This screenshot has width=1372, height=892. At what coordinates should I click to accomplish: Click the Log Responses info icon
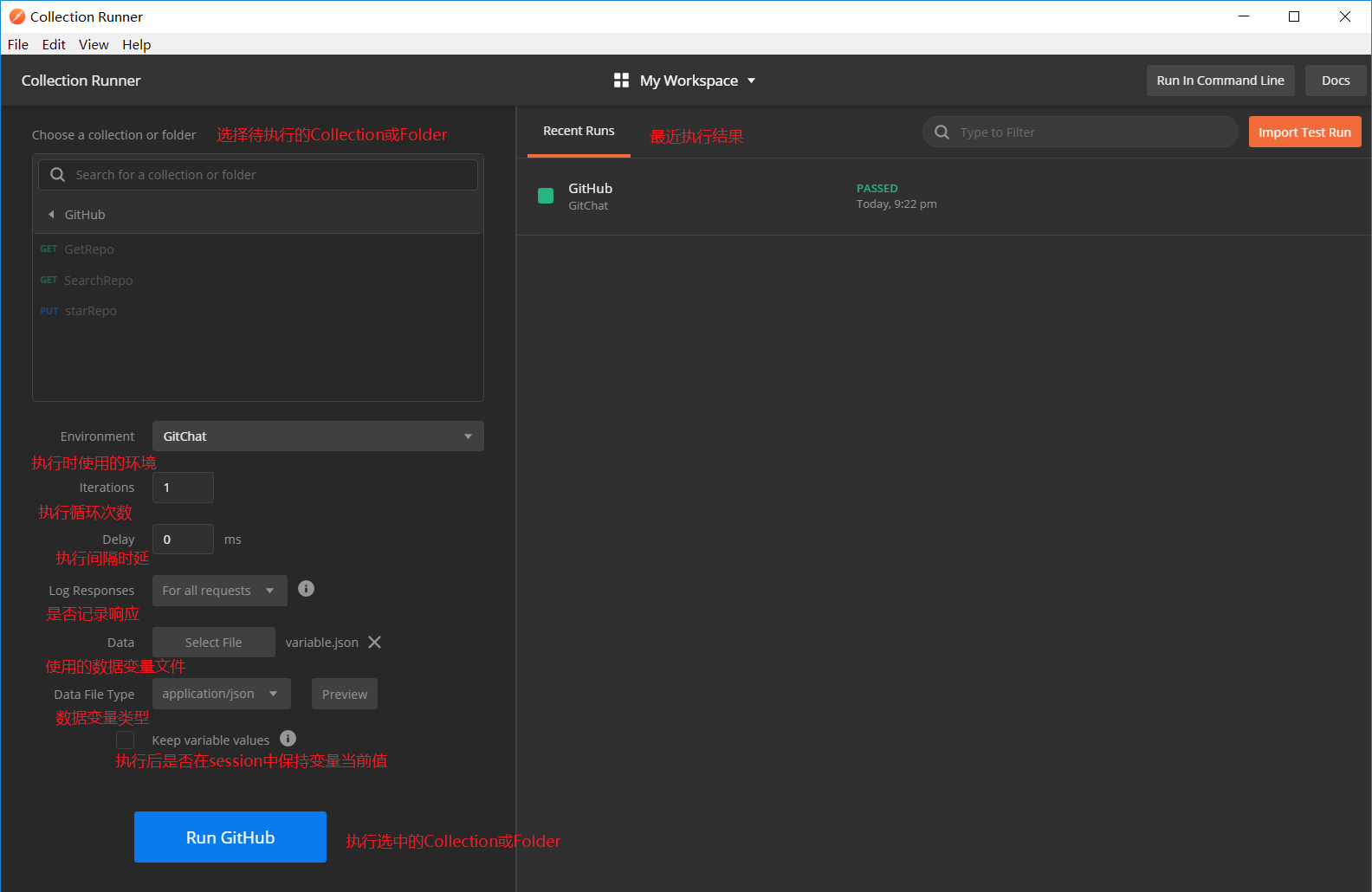coord(306,589)
